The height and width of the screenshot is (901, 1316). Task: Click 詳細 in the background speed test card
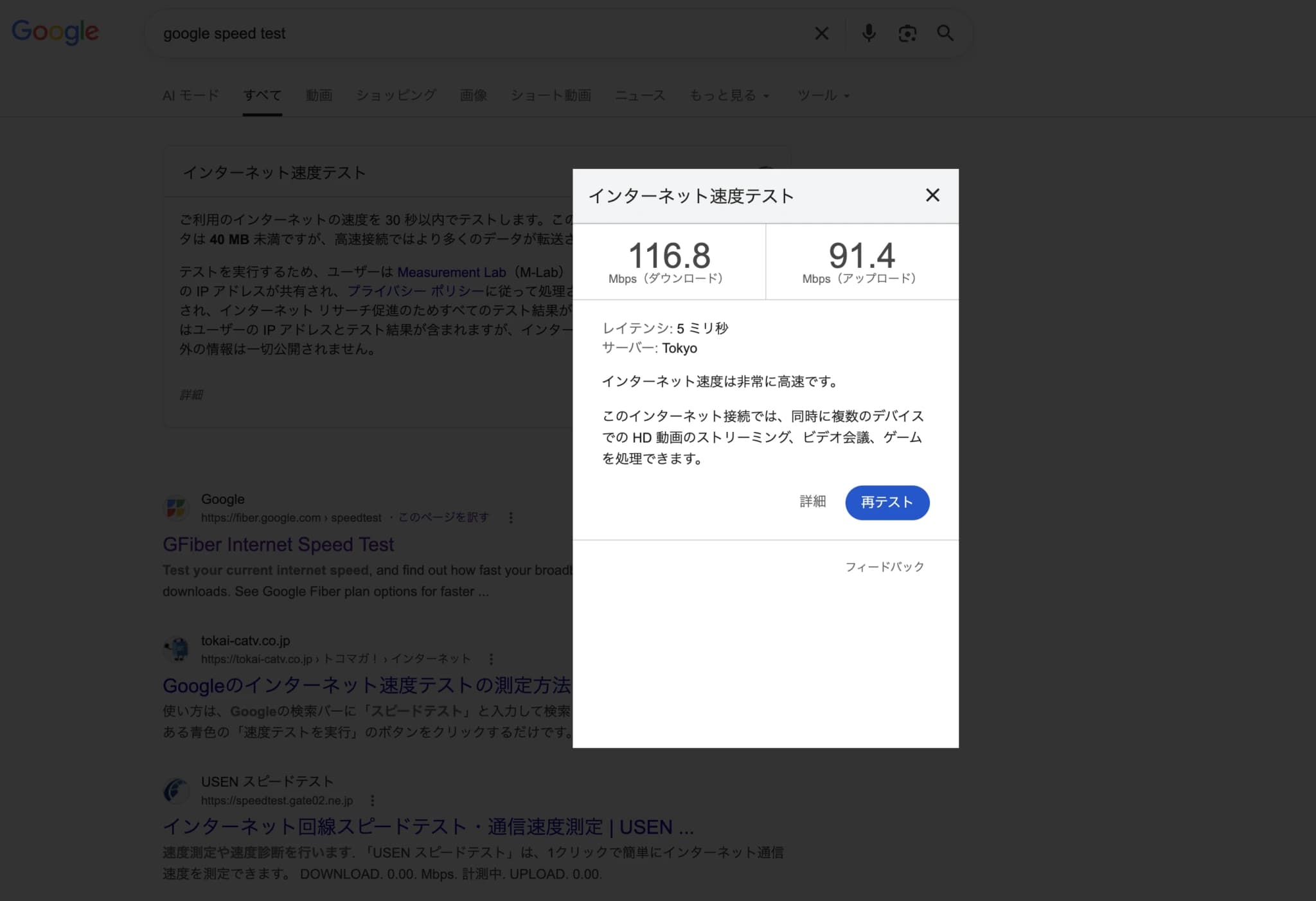pyautogui.click(x=191, y=395)
